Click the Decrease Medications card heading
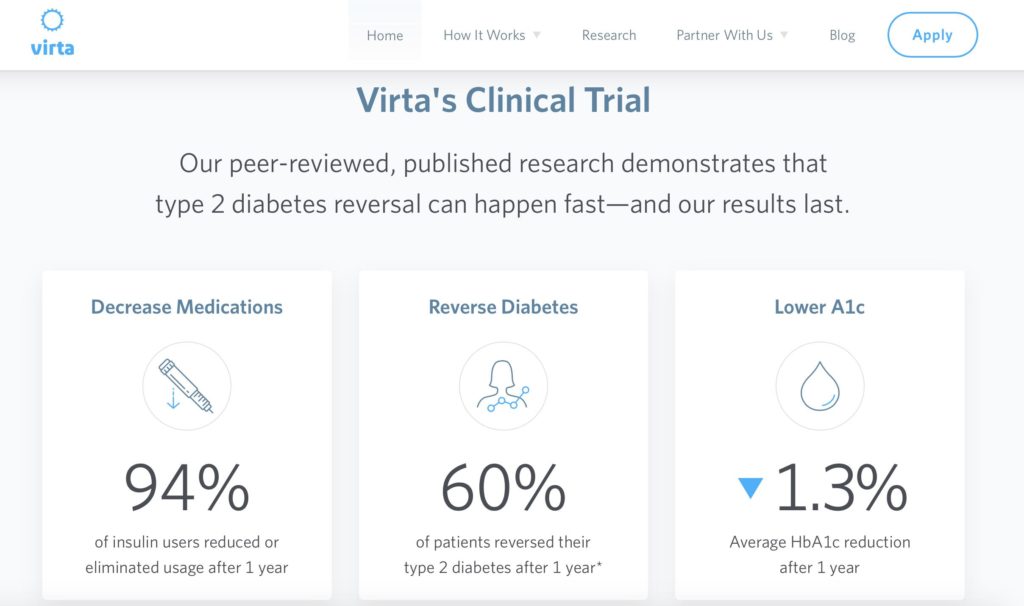Image resolution: width=1024 pixels, height=606 pixels. click(x=187, y=307)
